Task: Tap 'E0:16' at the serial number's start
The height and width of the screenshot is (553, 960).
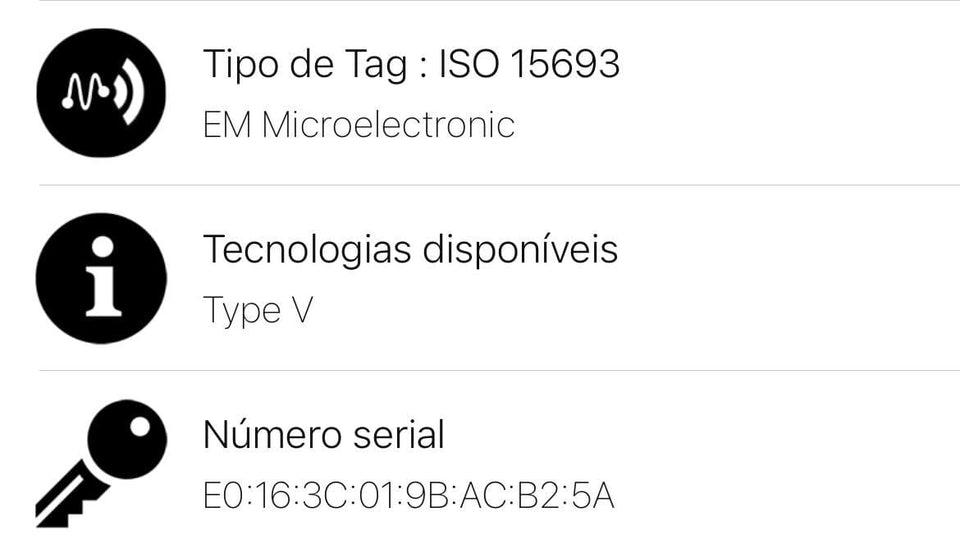Action: pyautogui.click(x=246, y=495)
